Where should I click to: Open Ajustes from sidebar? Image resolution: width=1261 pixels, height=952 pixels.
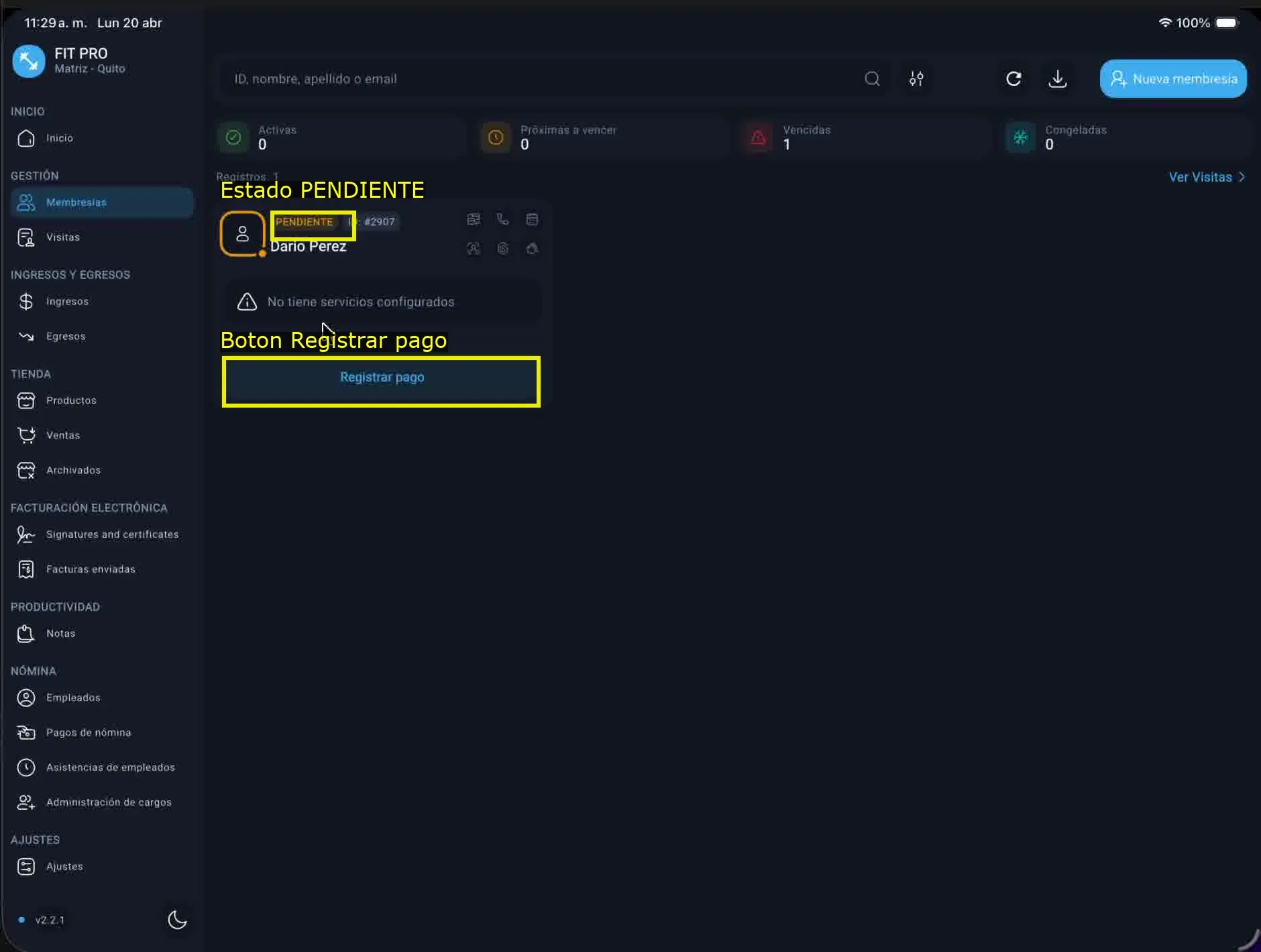pos(64,866)
